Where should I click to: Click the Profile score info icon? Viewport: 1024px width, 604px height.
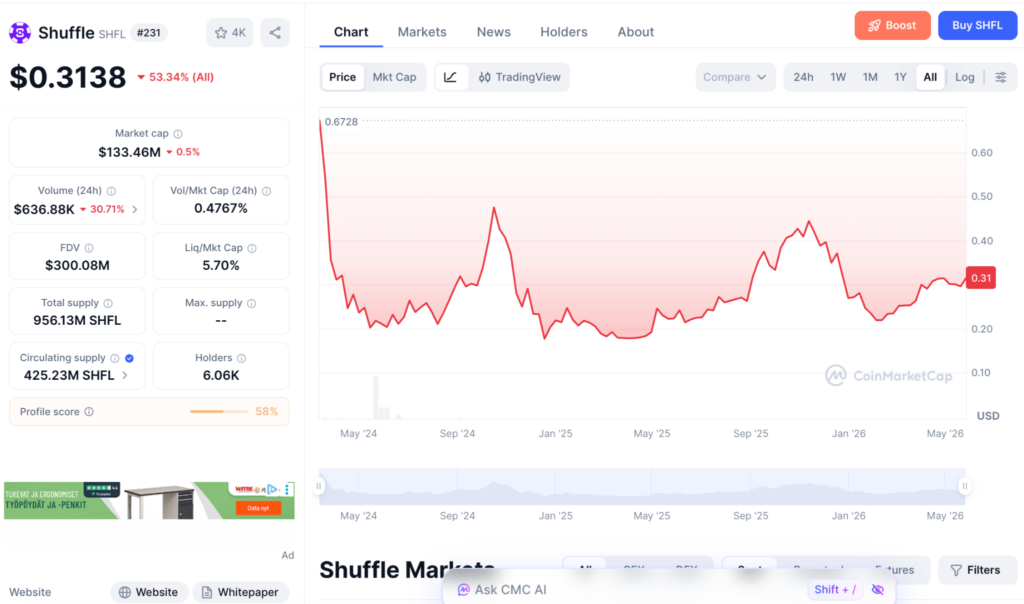[89, 412]
